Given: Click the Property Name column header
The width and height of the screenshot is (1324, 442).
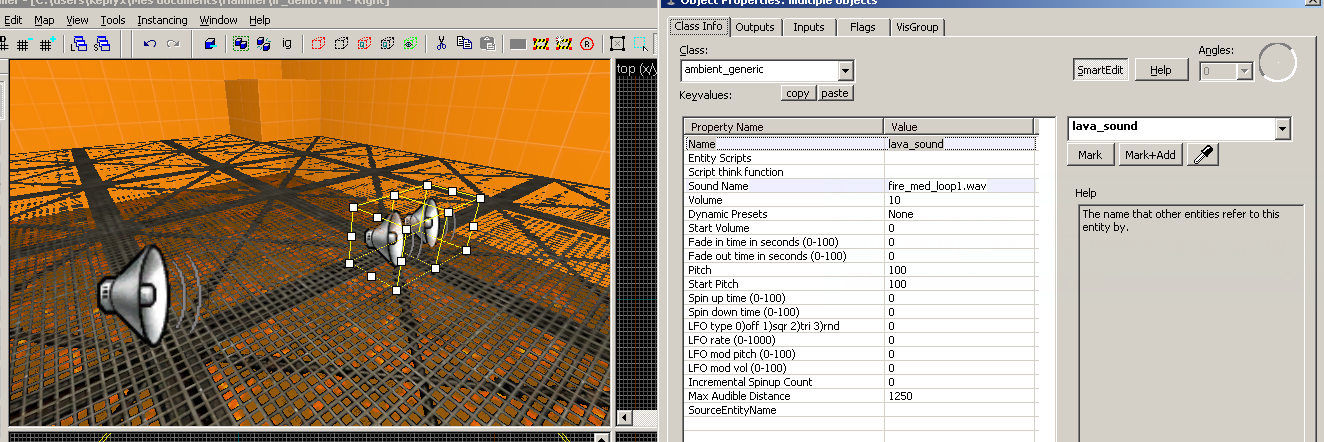Looking at the screenshot, I should coord(784,127).
